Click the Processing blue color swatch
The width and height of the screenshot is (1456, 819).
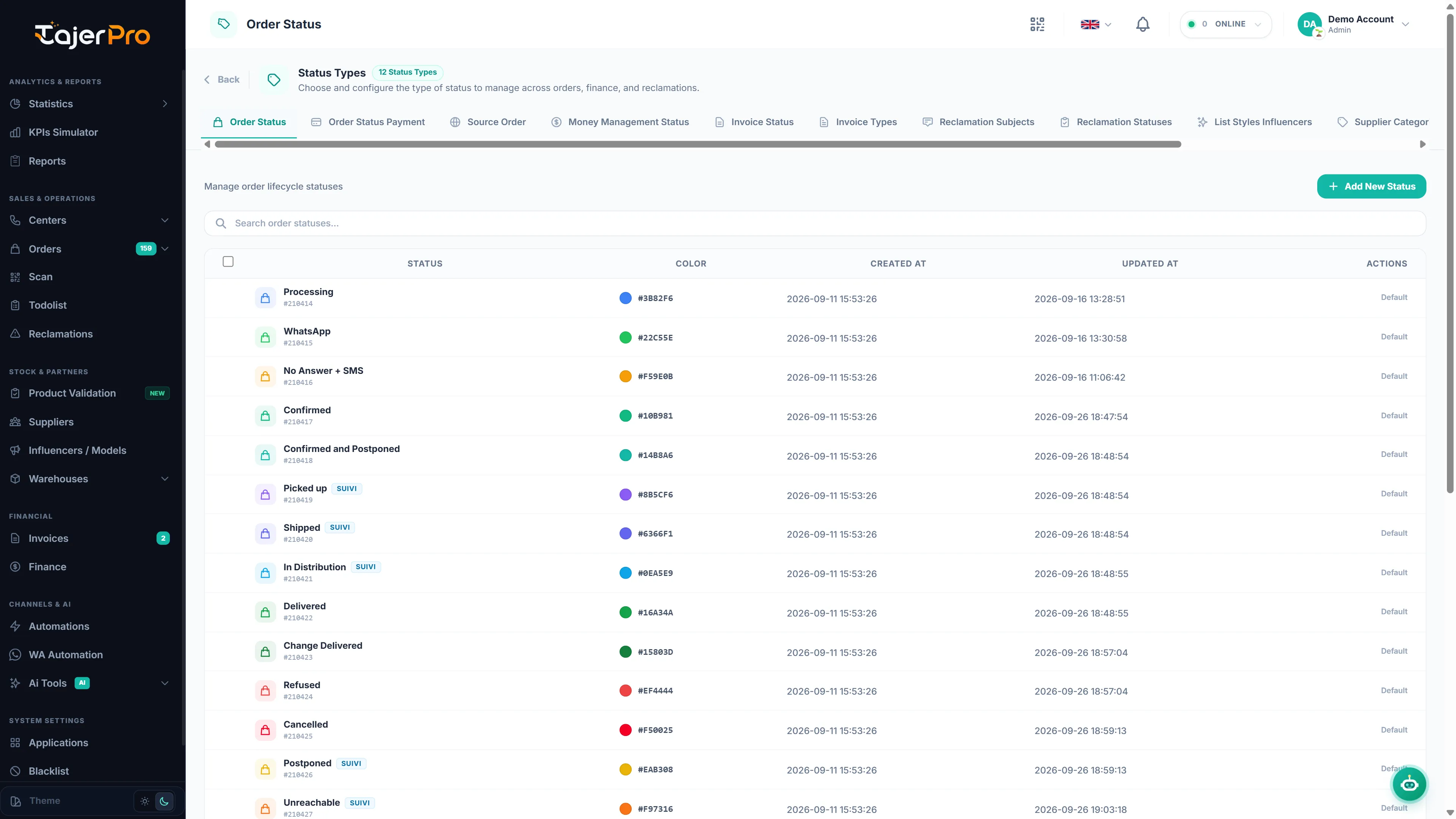click(625, 298)
